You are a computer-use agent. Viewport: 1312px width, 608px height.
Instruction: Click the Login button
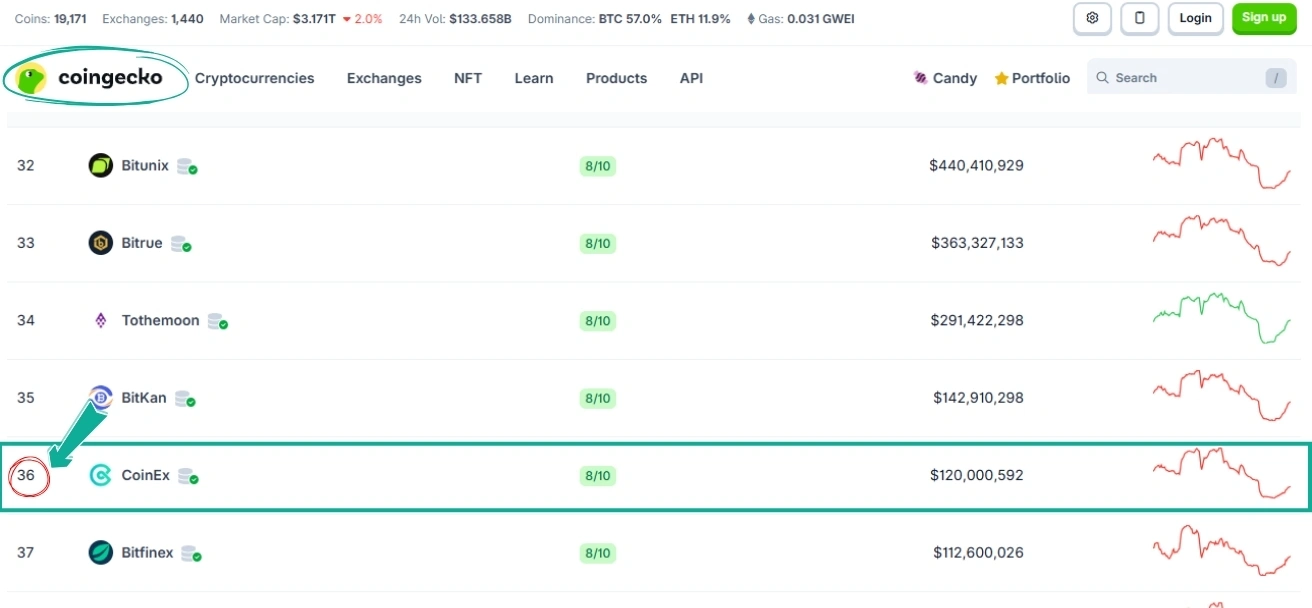pyautogui.click(x=1195, y=18)
